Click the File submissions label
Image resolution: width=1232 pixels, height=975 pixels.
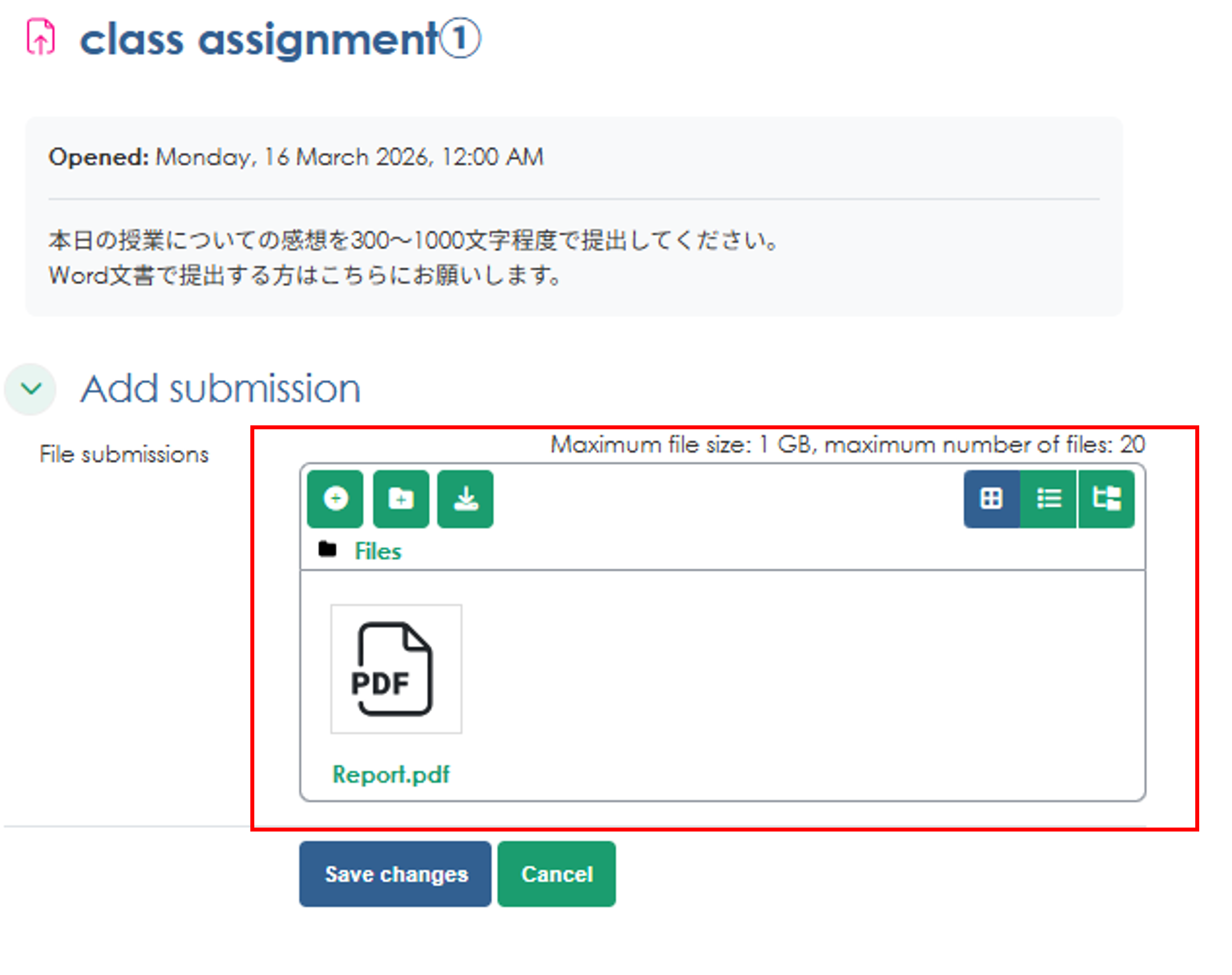pos(124,454)
